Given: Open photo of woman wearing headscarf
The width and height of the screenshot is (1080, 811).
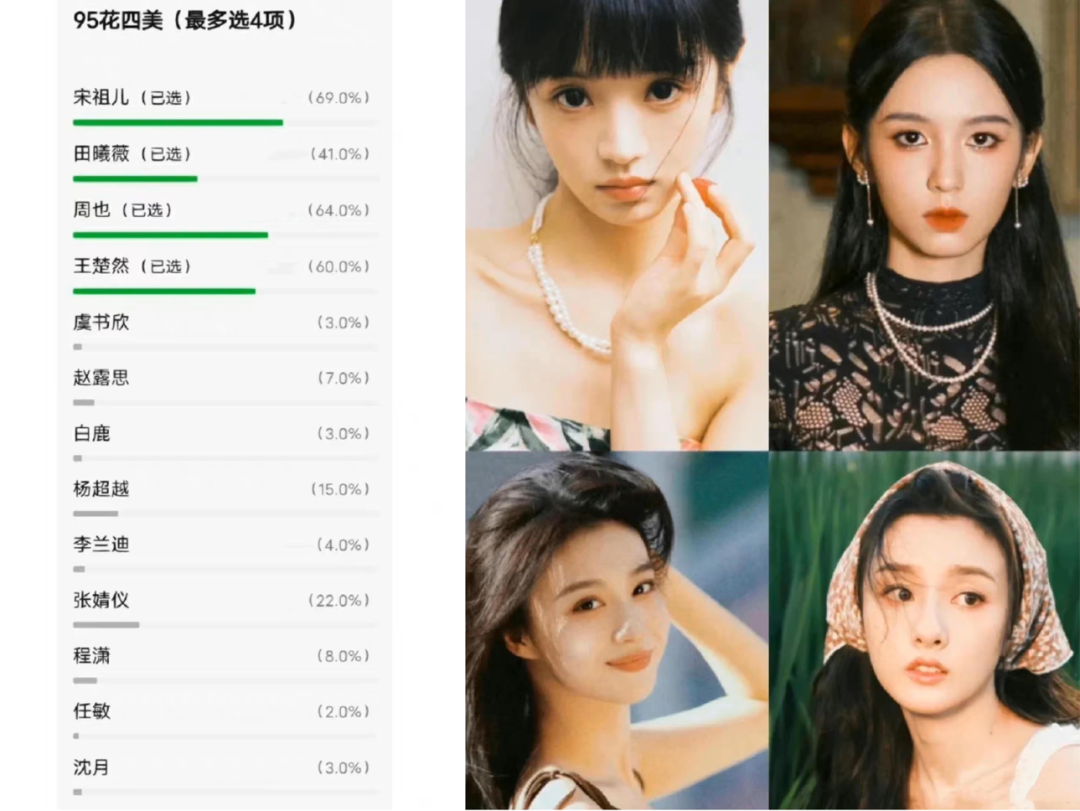Looking at the screenshot, I should tap(924, 630).
